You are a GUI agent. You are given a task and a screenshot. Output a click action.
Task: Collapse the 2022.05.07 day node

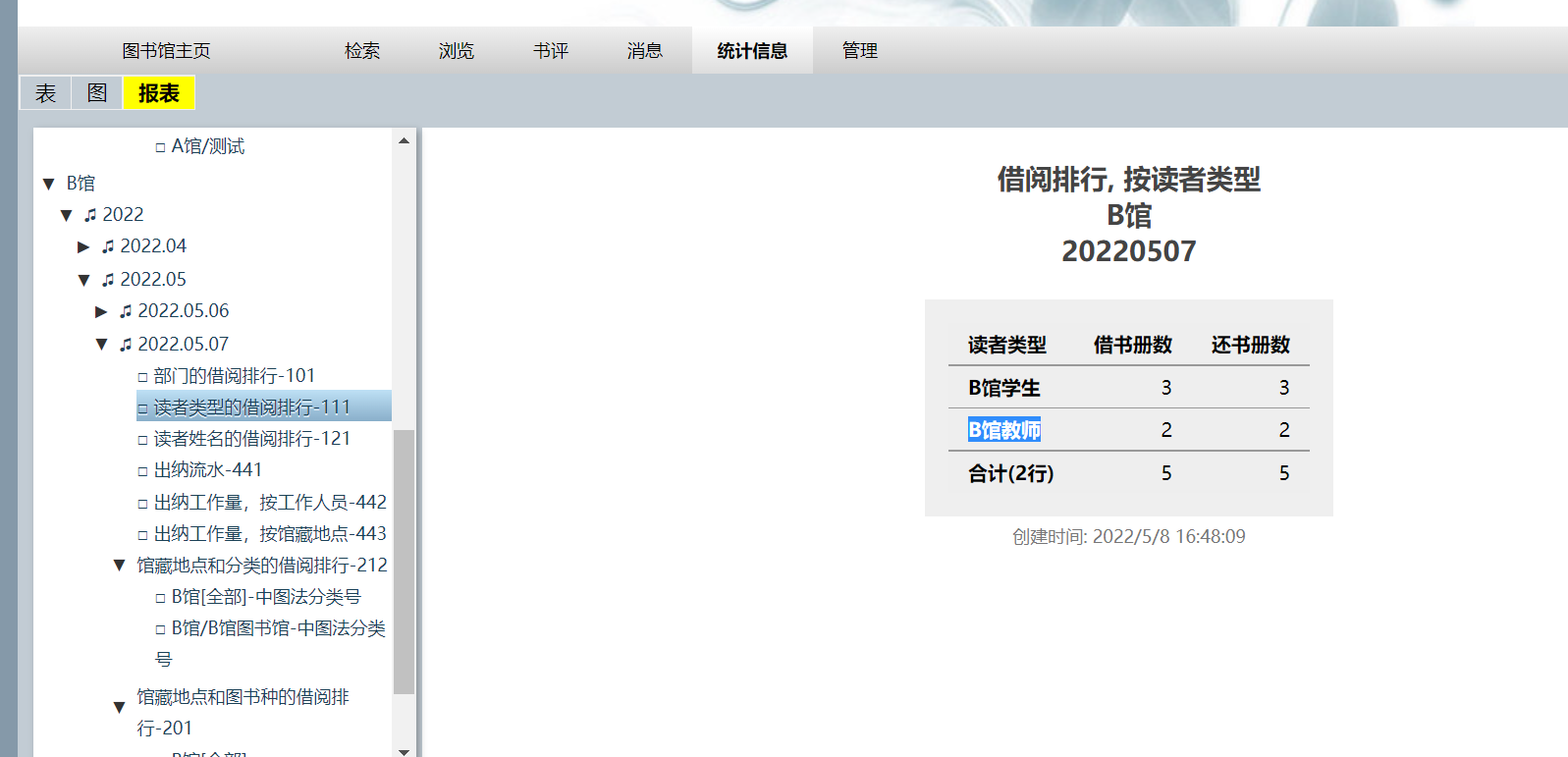pyautogui.click(x=101, y=345)
